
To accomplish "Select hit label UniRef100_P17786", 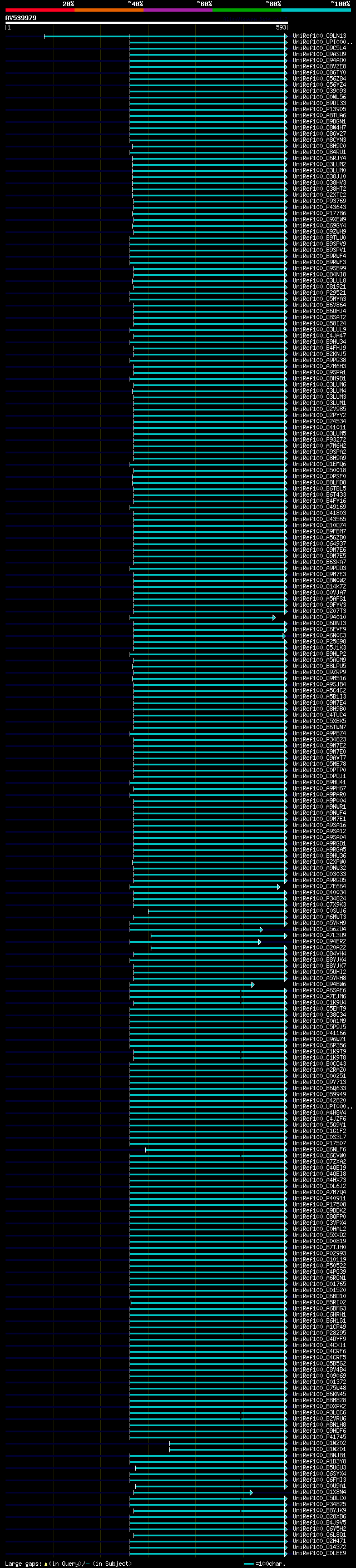I will [x=319, y=213].
